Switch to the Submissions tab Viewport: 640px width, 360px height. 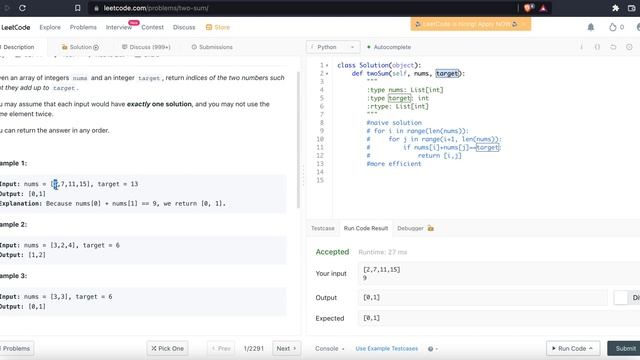[x=212, y=47]
